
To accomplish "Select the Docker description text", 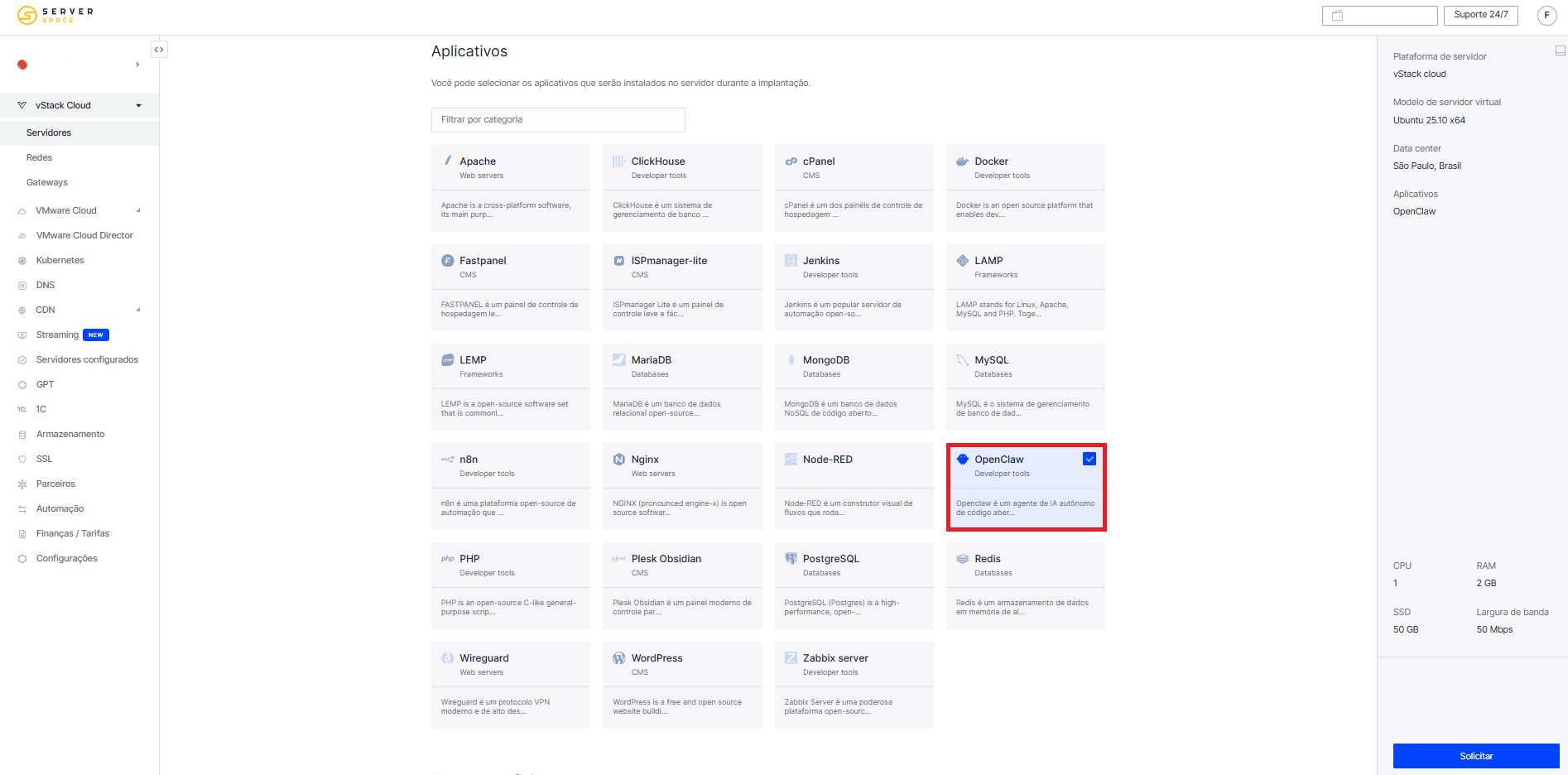I will (1024, 209).
